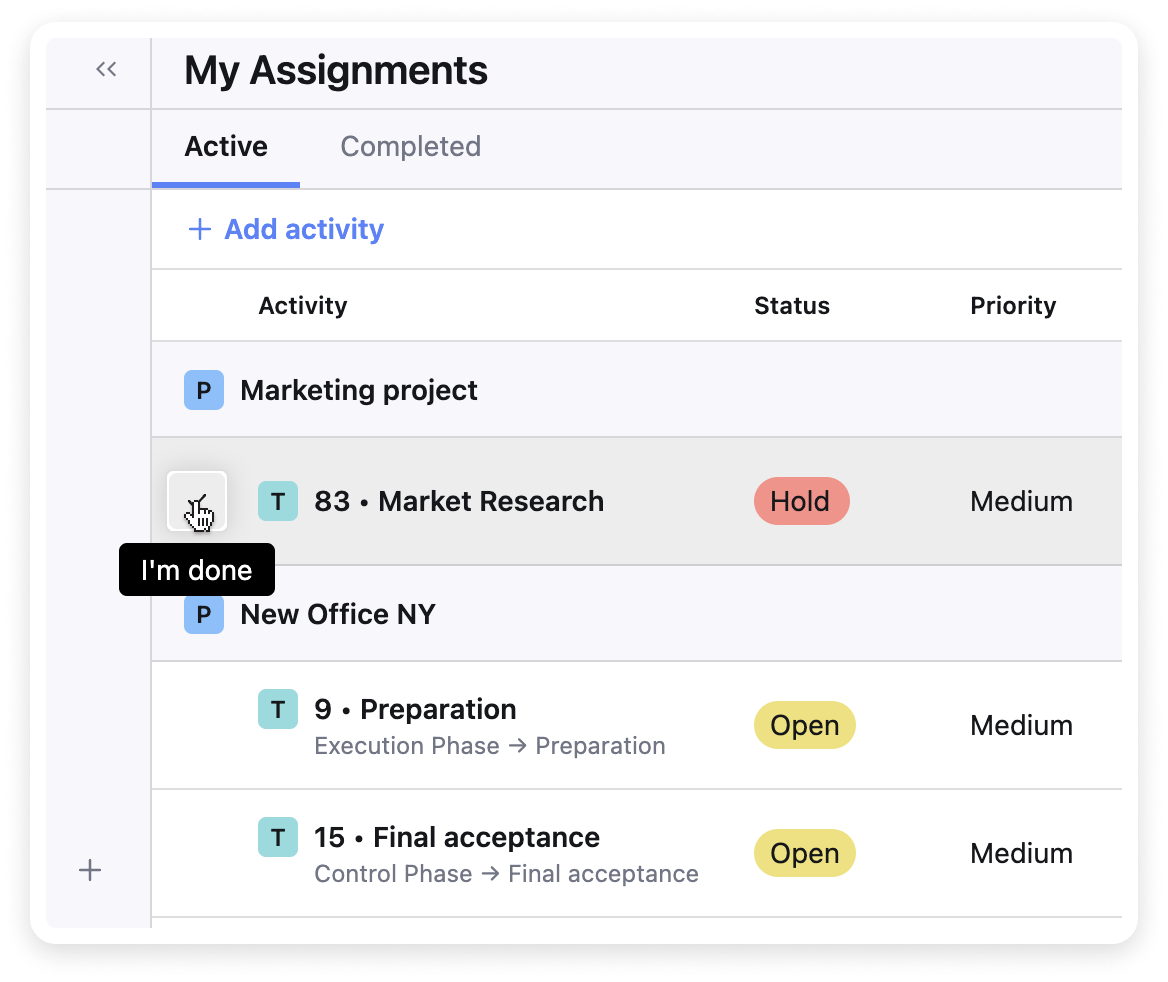Viewport: 1168px width, 982px height.
Task: Select the Active tab
Action: pyautogui.click(x=226, y=147)
